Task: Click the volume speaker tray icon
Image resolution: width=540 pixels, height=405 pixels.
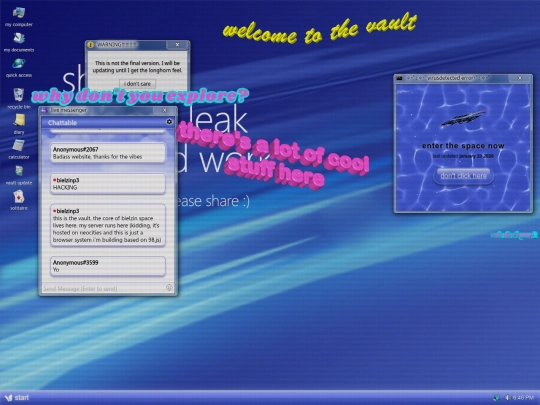Action: [x=507, y=398]
